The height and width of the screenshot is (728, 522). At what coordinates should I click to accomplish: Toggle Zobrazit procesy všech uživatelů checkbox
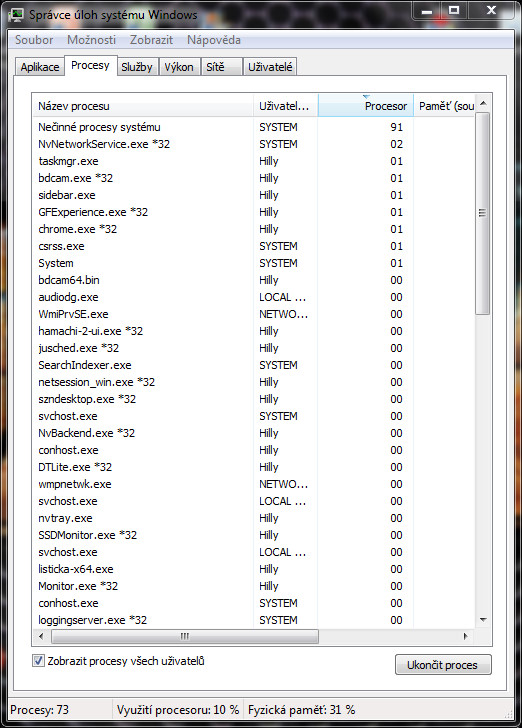[39, 660]
